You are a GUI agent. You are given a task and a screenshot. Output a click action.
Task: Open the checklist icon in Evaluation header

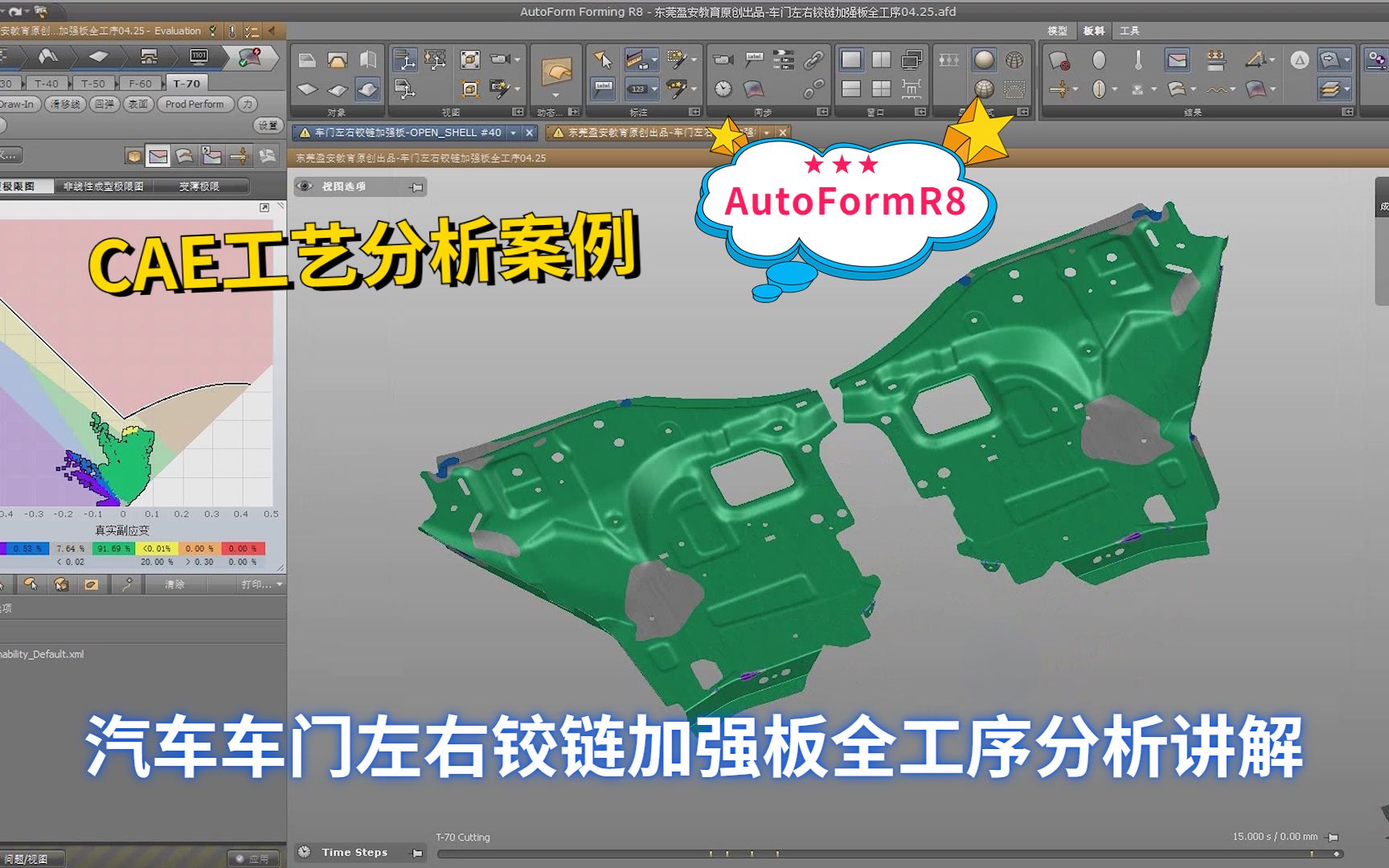pos(252,31)
